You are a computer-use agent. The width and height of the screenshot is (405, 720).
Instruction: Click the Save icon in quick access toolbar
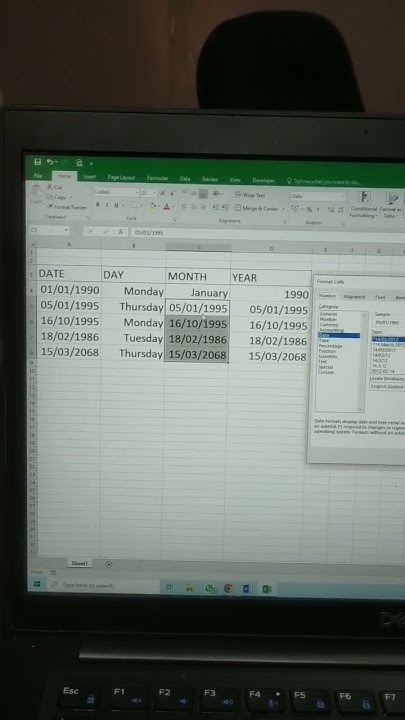38,162
